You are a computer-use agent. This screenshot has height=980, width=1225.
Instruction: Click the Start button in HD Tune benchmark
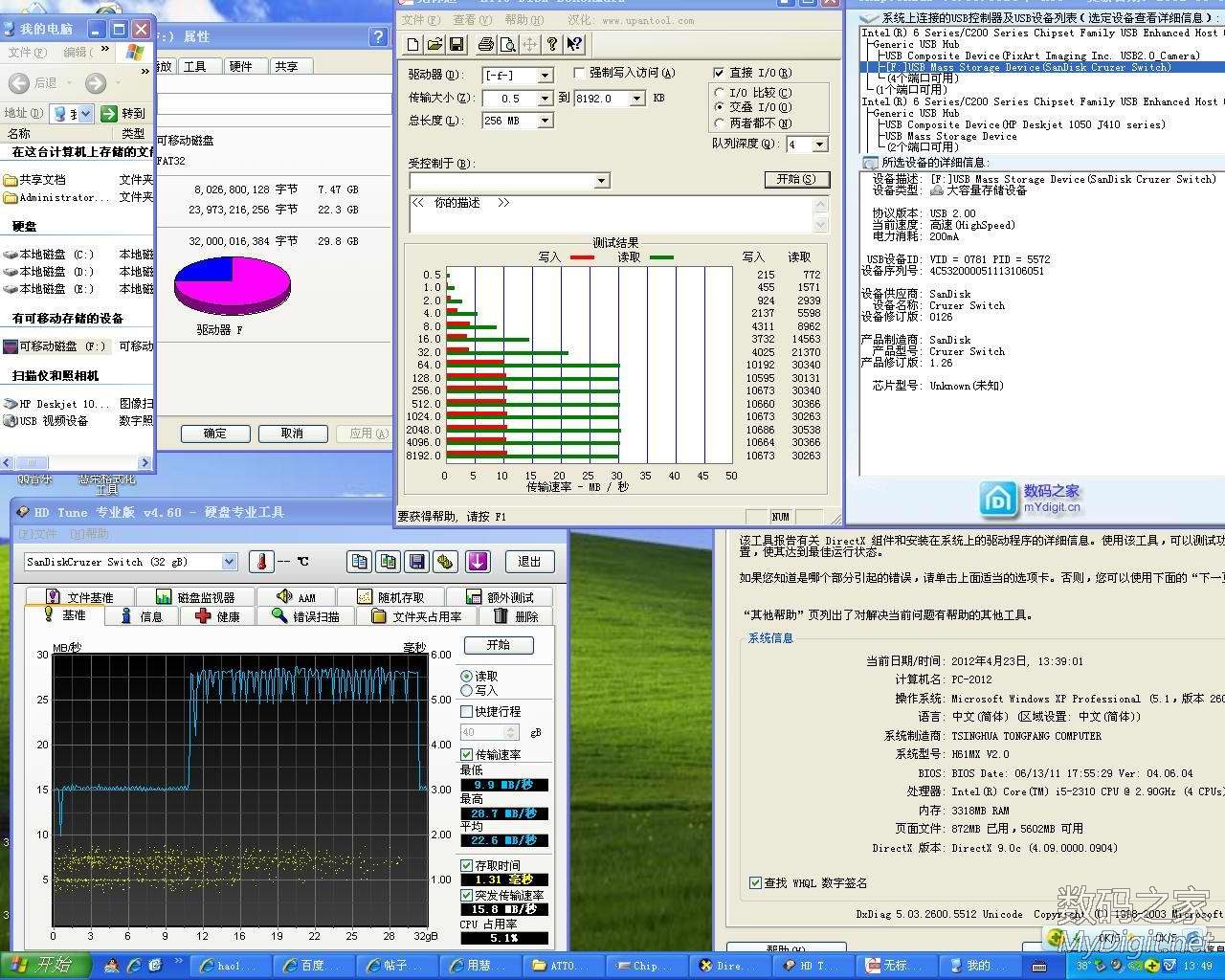coord(499,645)
